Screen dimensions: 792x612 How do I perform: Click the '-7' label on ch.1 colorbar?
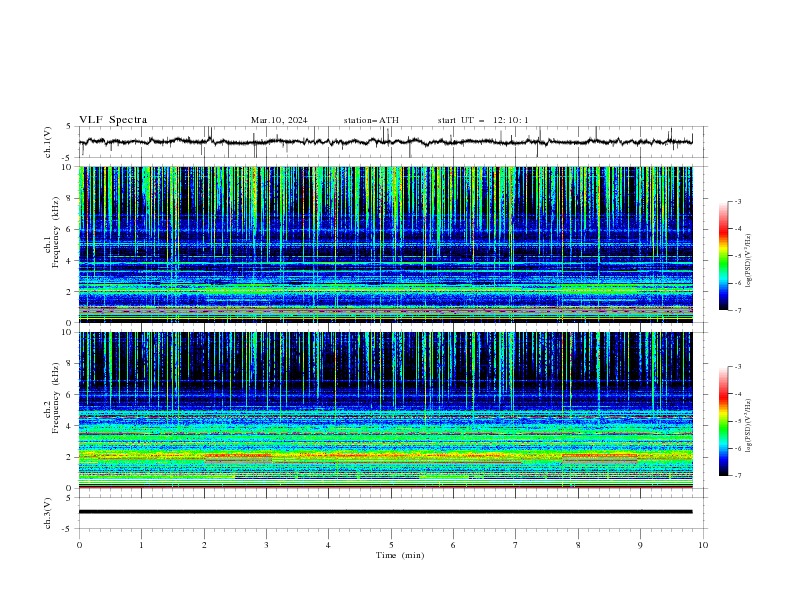coord(738,310)
